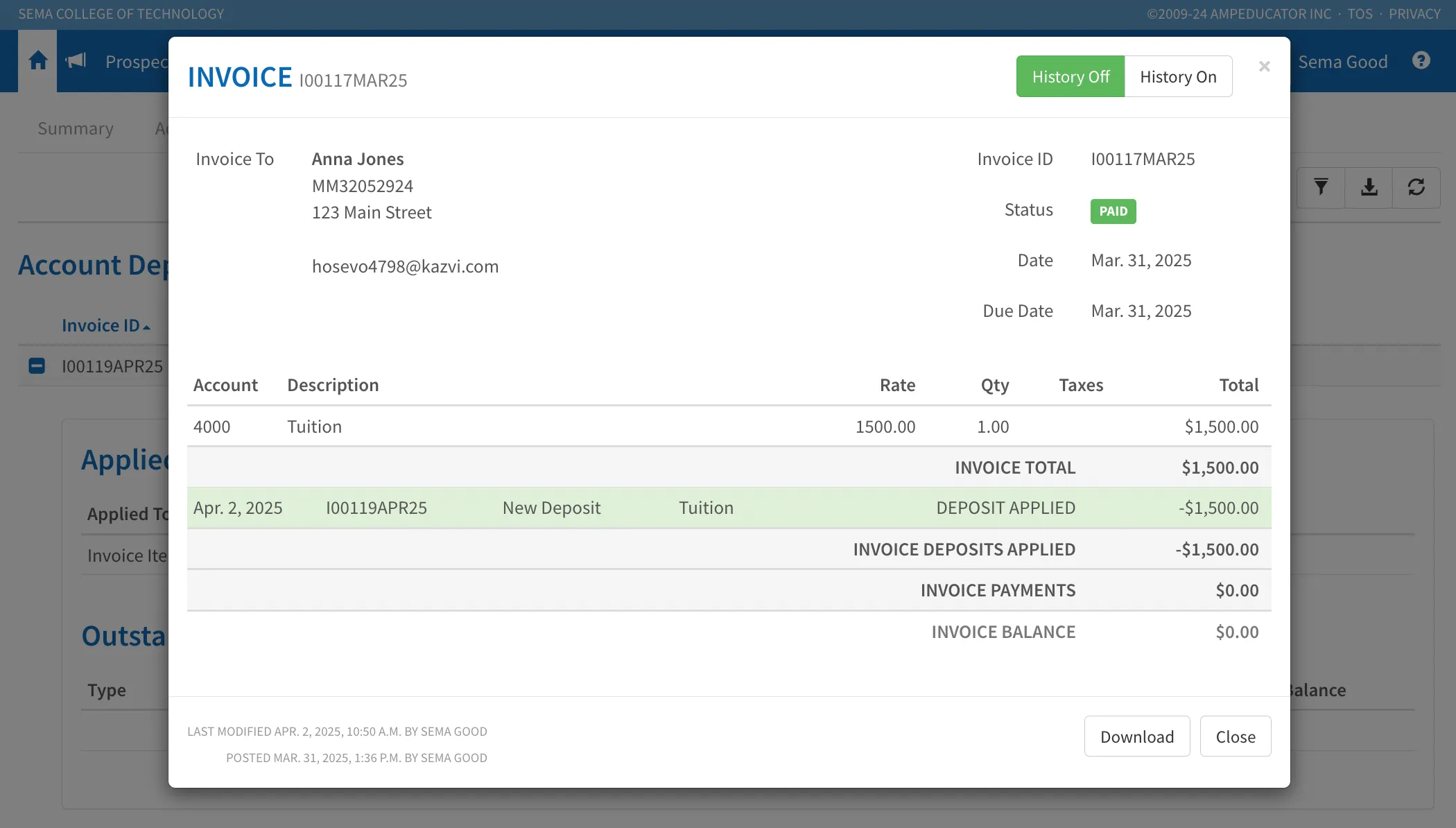1456x828 pixels.
Task: Click the refresh icon in toolbar
Action: (x=1416, y=187)
